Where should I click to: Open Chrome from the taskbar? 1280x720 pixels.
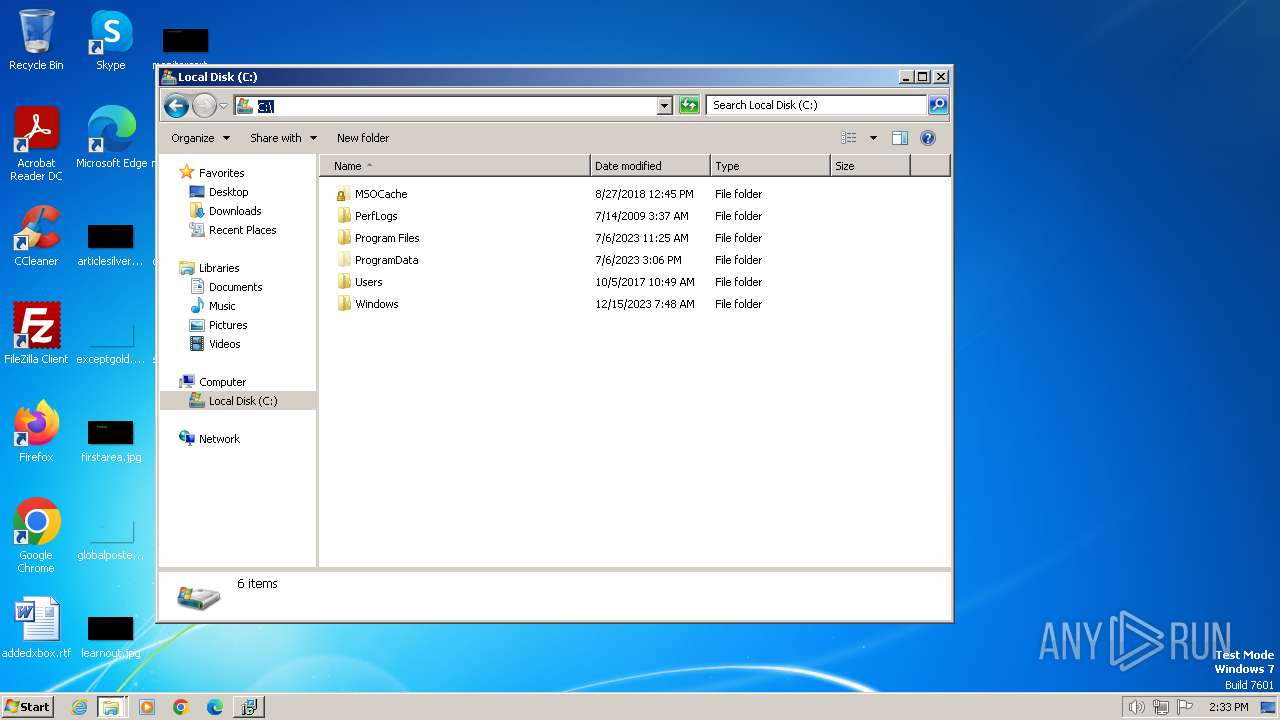click(x=181, y=707)
